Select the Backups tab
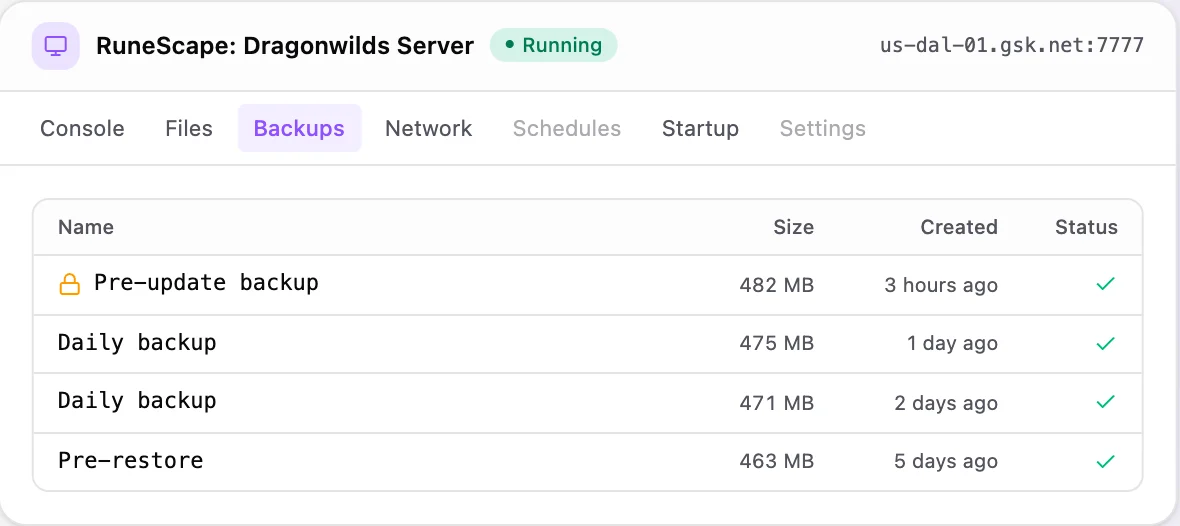1180x526 pixels. [300, 129]
